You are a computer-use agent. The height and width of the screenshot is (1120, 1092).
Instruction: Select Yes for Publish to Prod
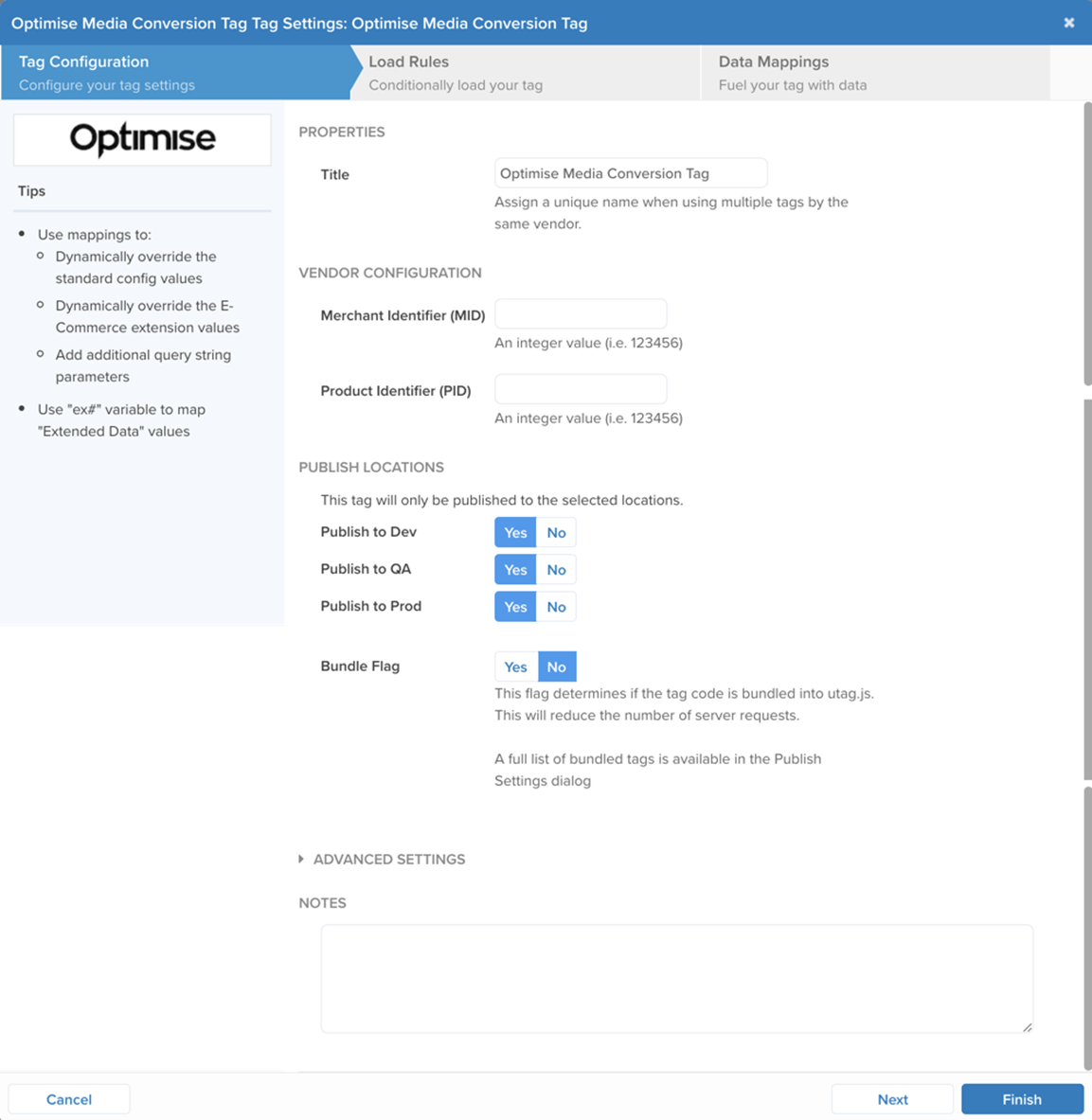tap(515, 607)
